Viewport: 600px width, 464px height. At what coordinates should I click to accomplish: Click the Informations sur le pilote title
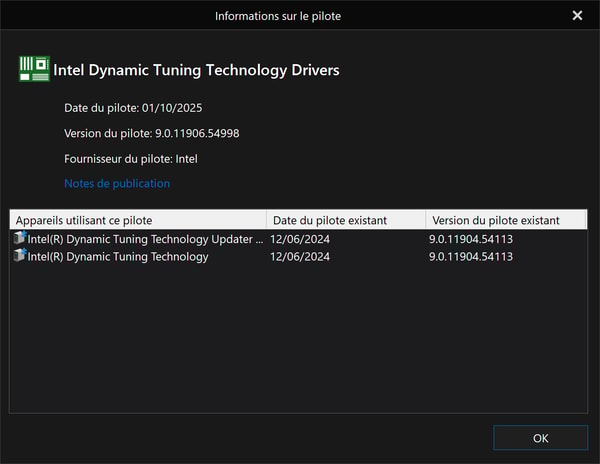point(278,16)
